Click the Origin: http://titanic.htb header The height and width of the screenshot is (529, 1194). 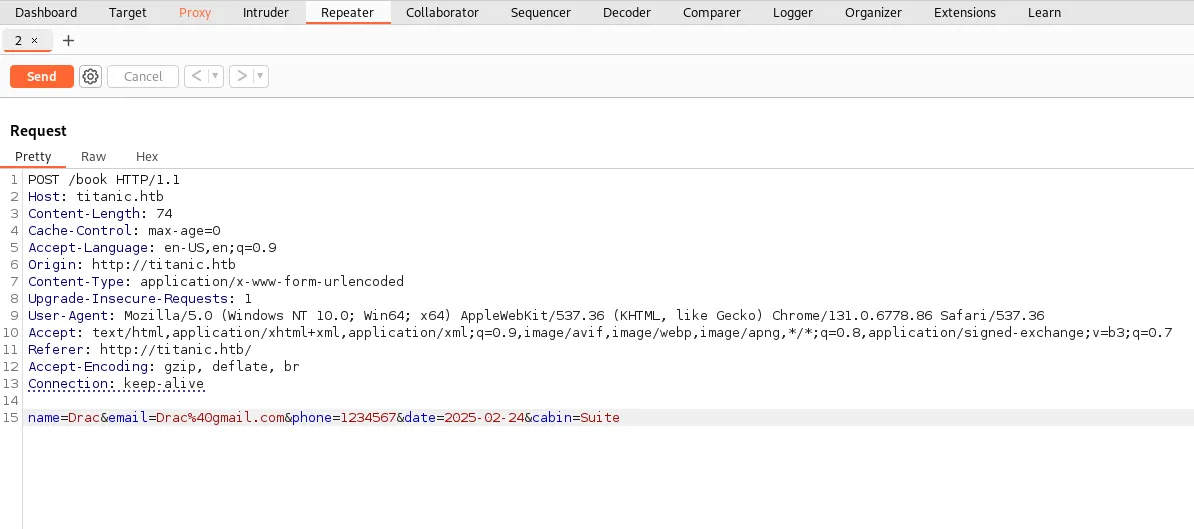(x=132, y=265)
